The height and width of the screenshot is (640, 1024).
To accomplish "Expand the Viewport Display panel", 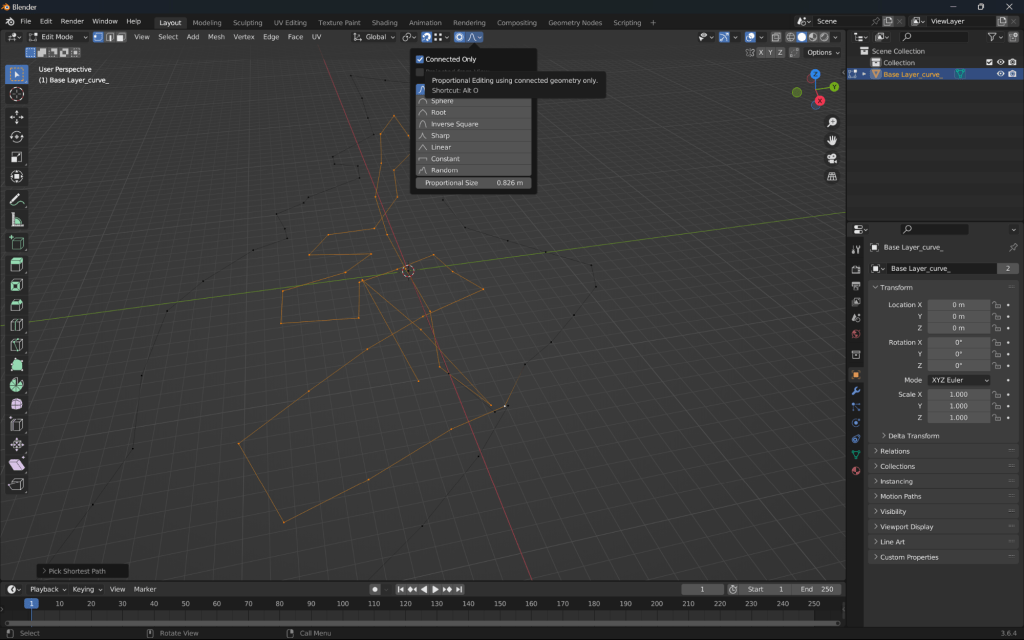I will pyautogui.click(x=906, y=526).
